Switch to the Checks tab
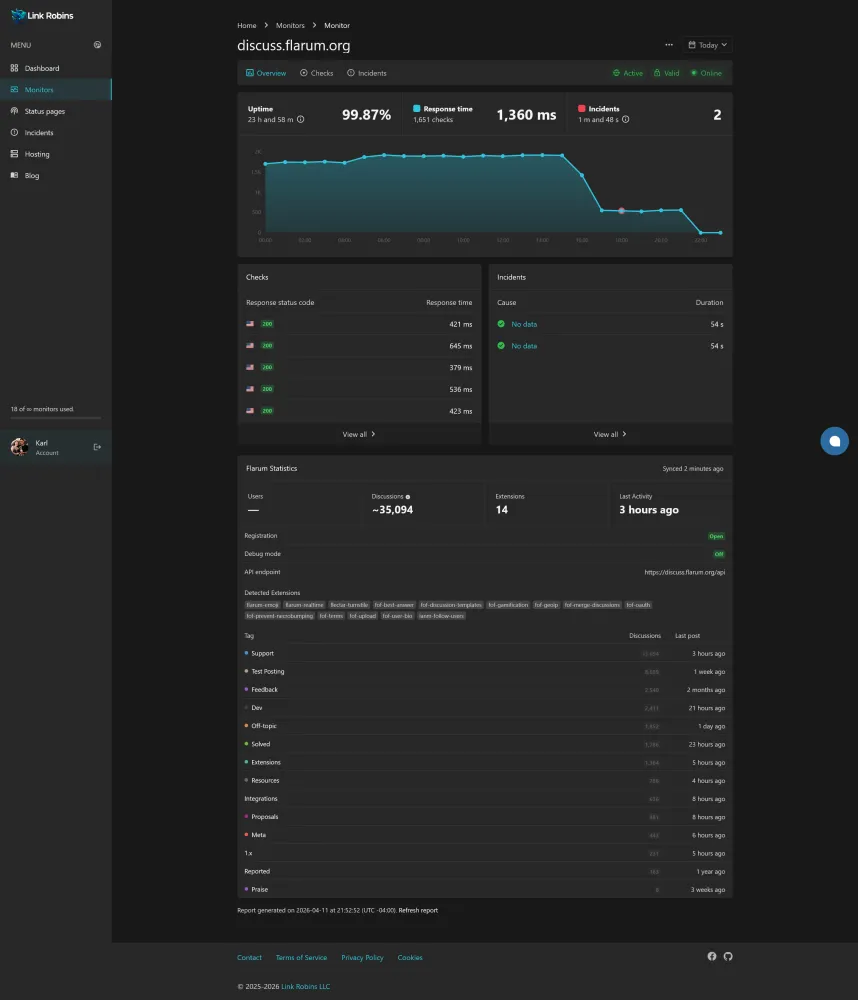 [x=316, y=73]
